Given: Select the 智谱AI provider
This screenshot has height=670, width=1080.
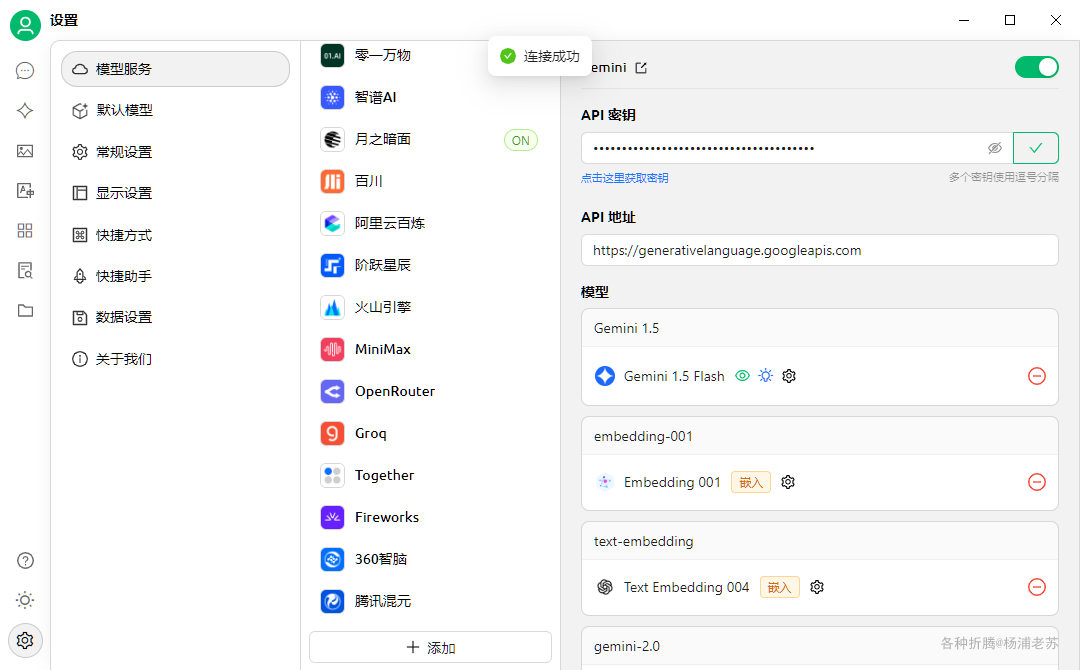Looking at the screenshot, I should (x=430, y=97).
